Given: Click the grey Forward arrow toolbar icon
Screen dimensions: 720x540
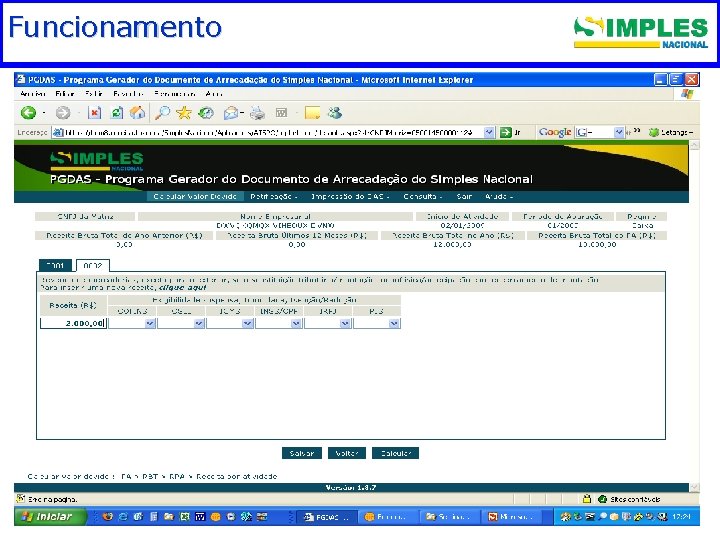Looking at the screenshot, I should coord(63,112).
